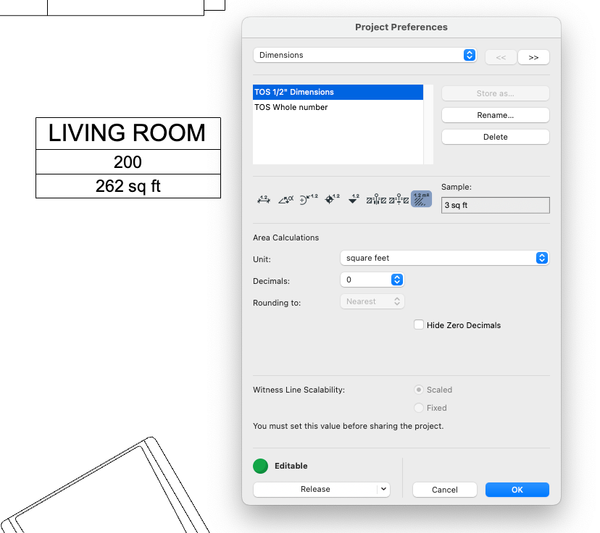The image size is (600, 533).
Task: Open the Unit square feet dropdown
Action: pyautogui.click(x=445, y=258)
